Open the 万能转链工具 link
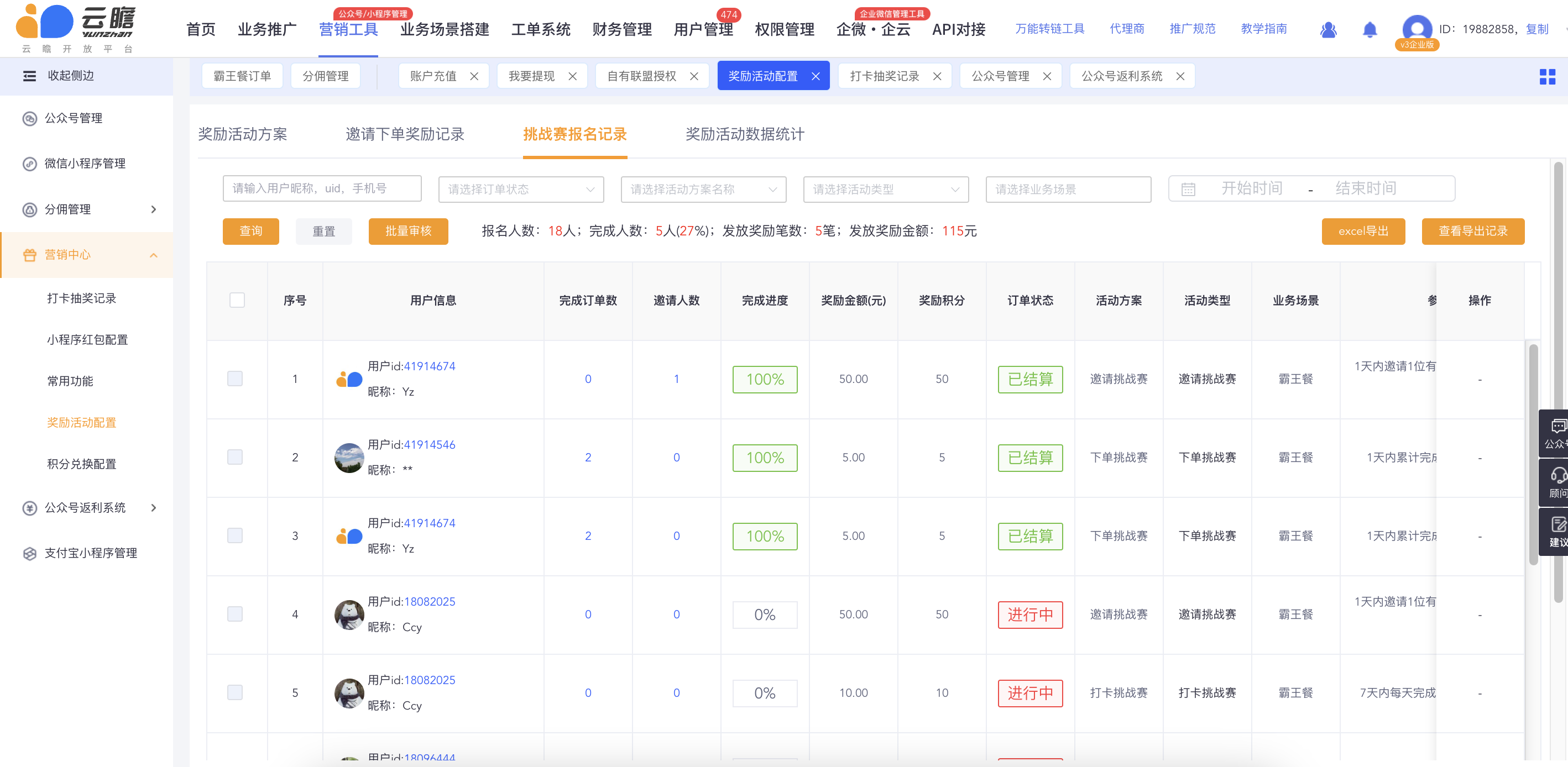Viewport: 1568px width, 767px height. (1049, 29)
